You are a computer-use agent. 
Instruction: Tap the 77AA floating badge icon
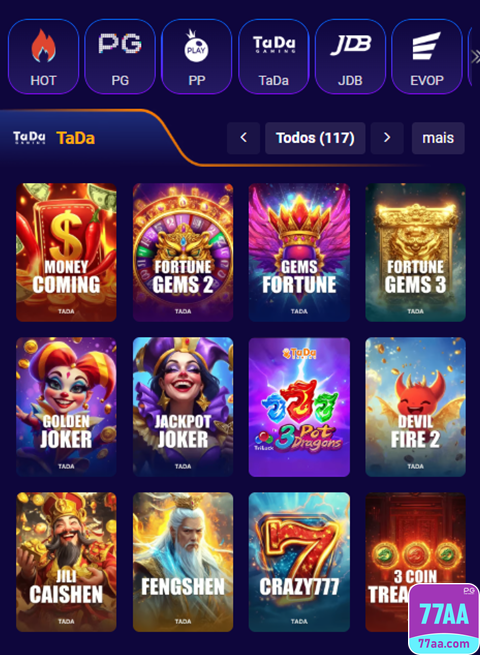pyautogui.click(x=444, y=618)
